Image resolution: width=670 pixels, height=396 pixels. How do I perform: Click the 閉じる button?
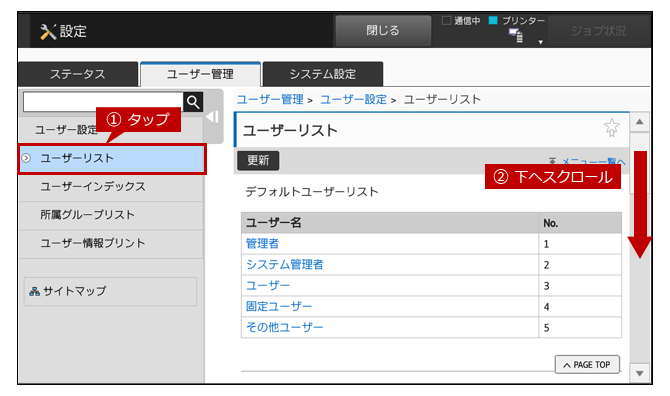click(383, 31)
